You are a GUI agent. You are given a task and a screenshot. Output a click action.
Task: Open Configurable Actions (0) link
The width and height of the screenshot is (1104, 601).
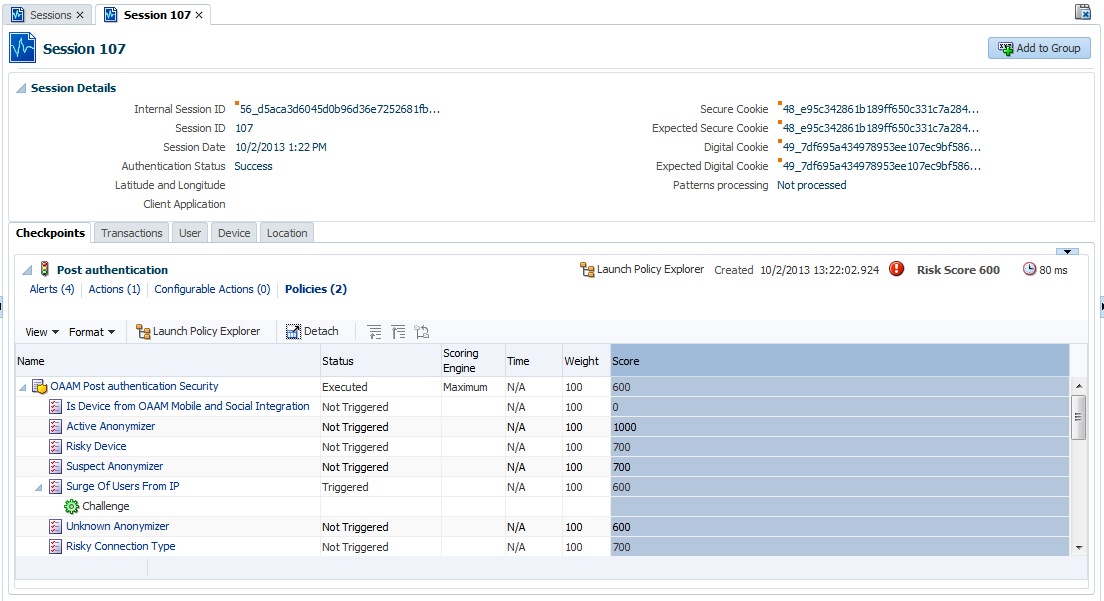tap(212, 289)
